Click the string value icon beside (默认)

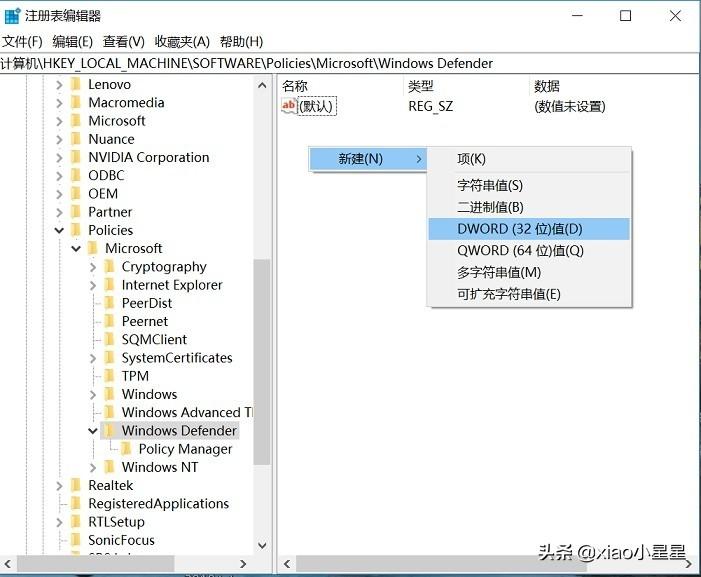pos(289,106)
